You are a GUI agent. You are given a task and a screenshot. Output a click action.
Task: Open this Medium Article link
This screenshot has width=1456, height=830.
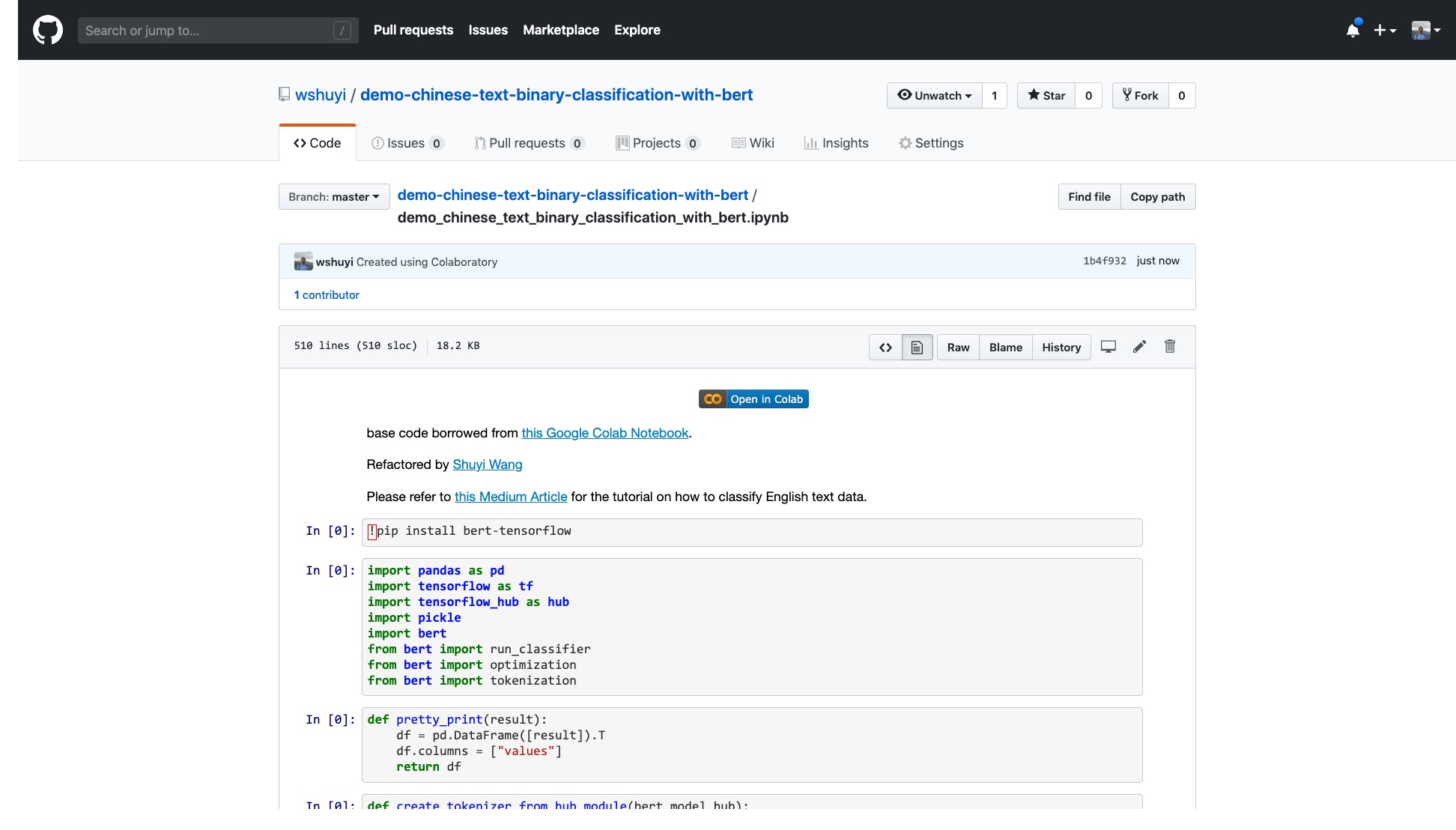[x=511, y=497]
